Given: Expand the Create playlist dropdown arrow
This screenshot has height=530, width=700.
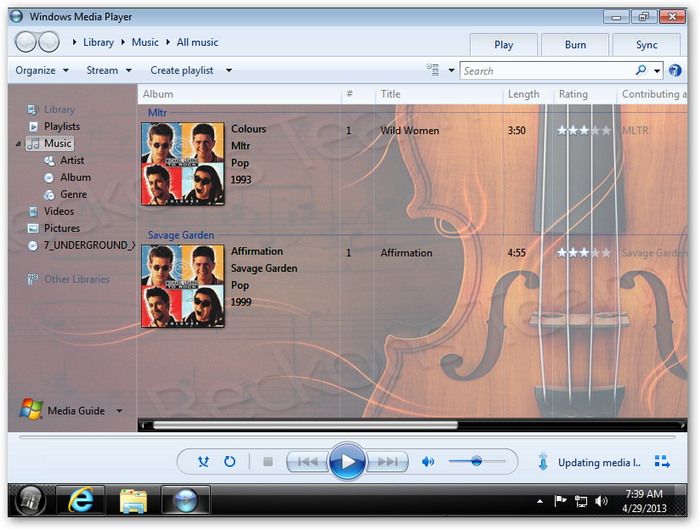Looking at the screenshot, I should tap(229, 70).
